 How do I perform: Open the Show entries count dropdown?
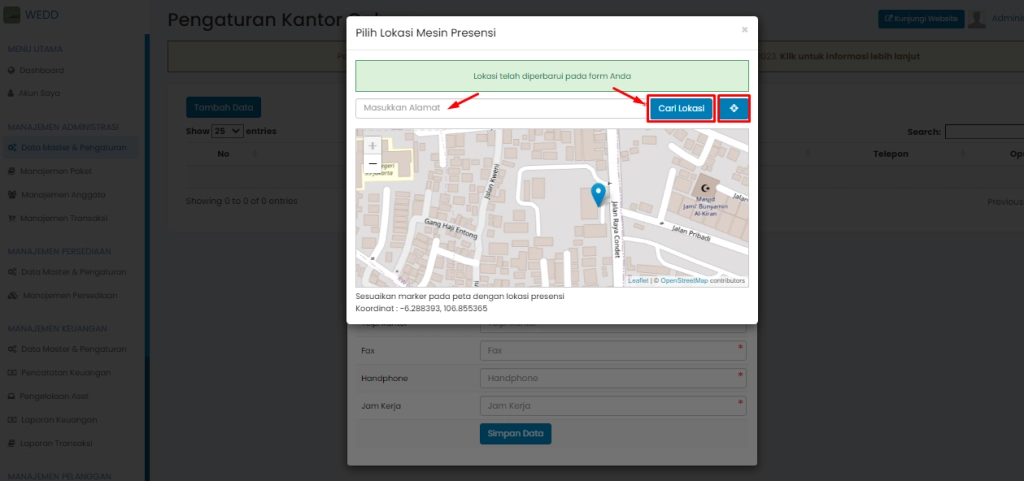[x=227, y=131]
